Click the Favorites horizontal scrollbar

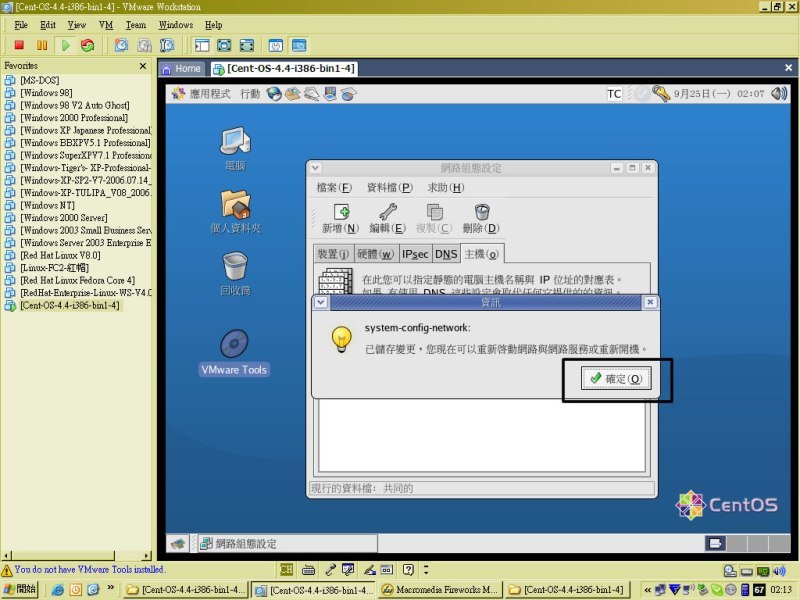coord(77,556)
